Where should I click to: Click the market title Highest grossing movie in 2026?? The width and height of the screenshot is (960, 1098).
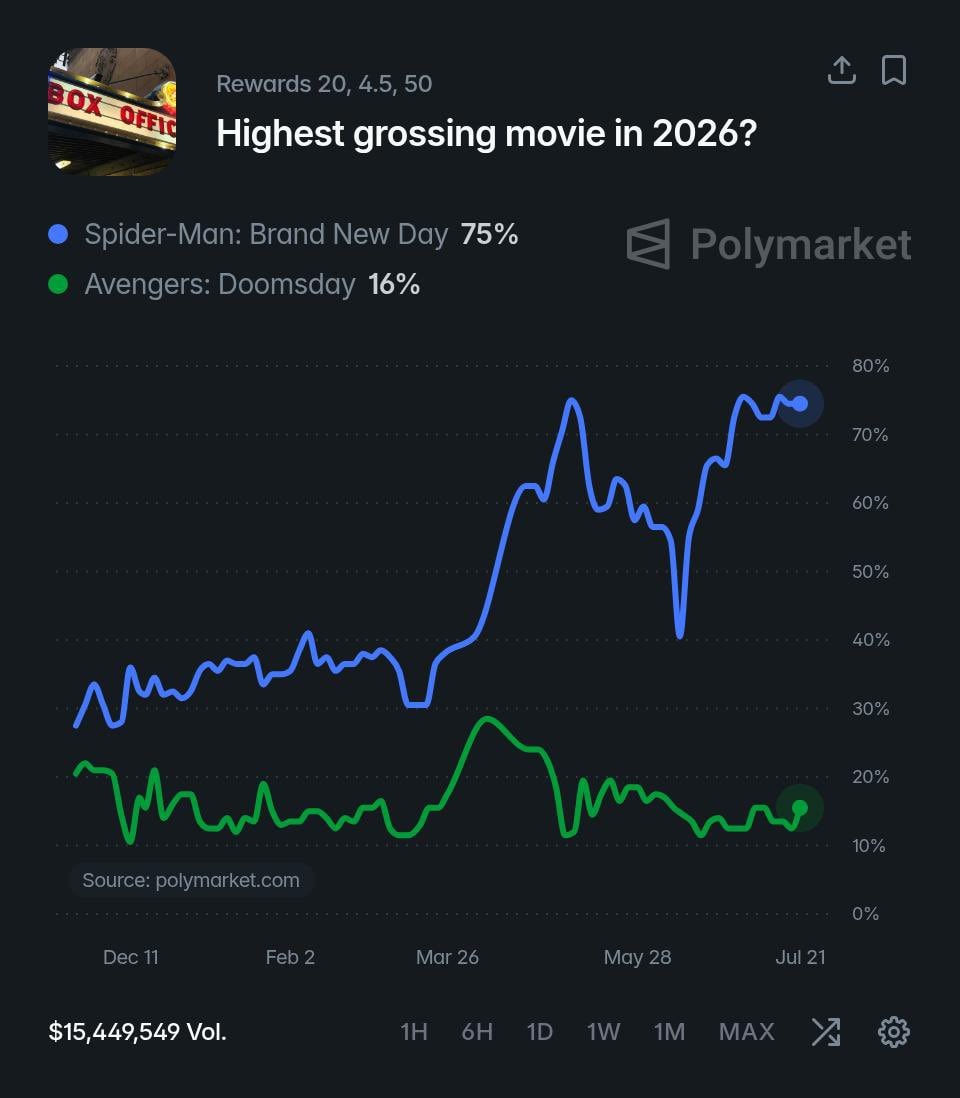point(487,133)
